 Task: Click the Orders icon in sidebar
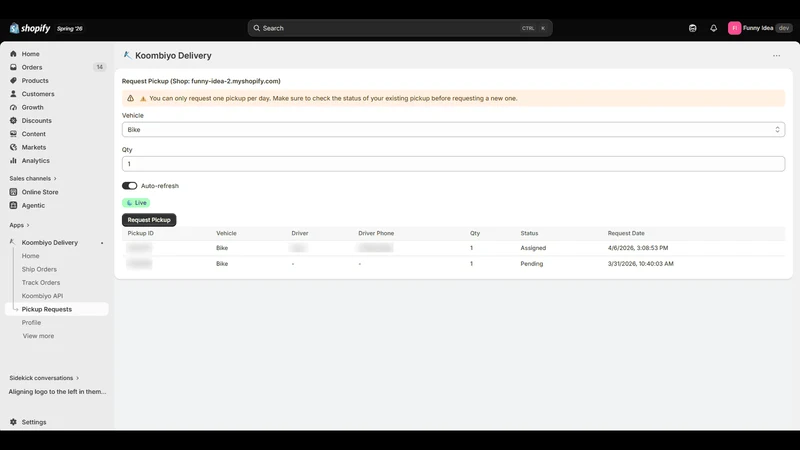click(13, 67)
